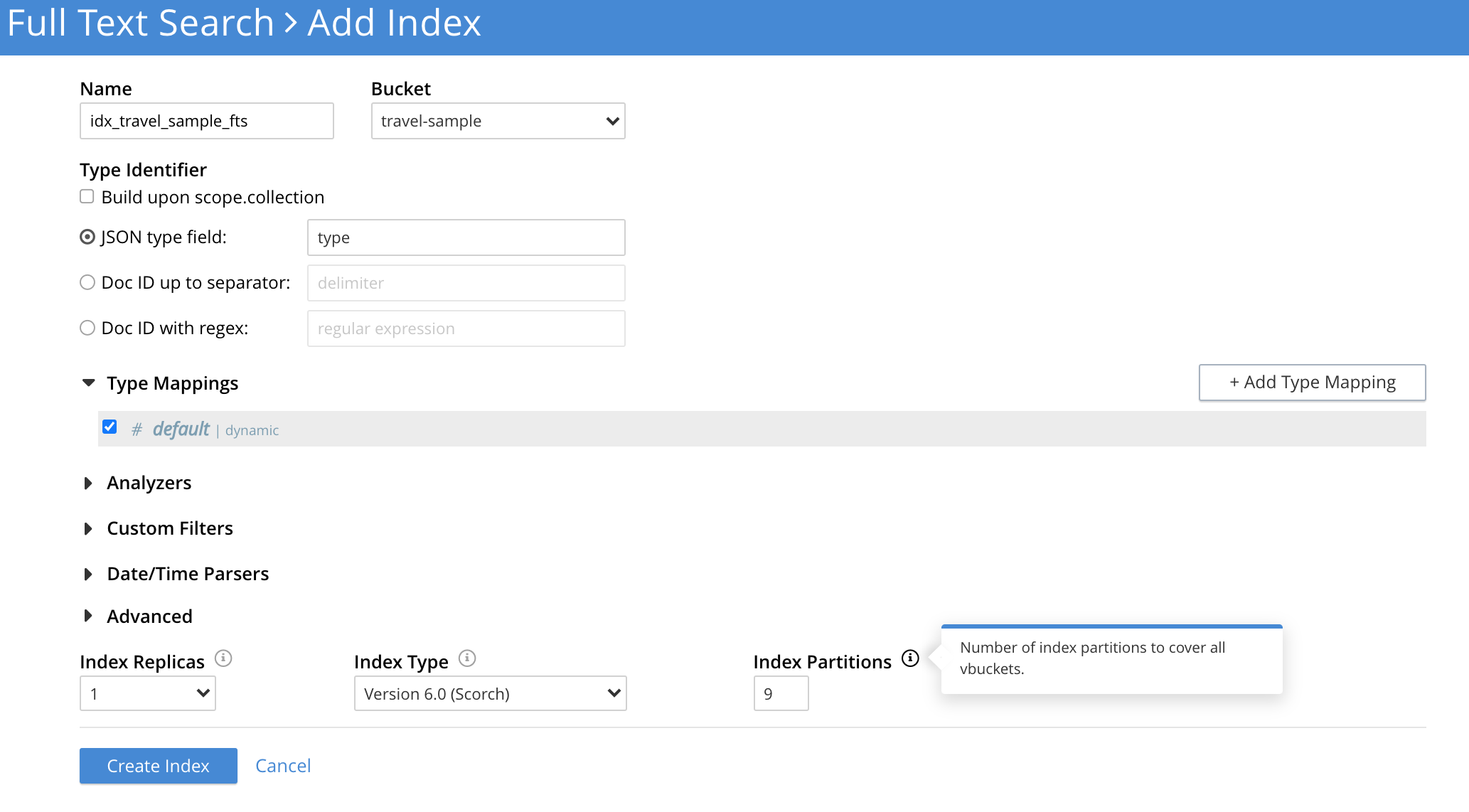Click info icon next to Index Partitions

tap(910, 658)
